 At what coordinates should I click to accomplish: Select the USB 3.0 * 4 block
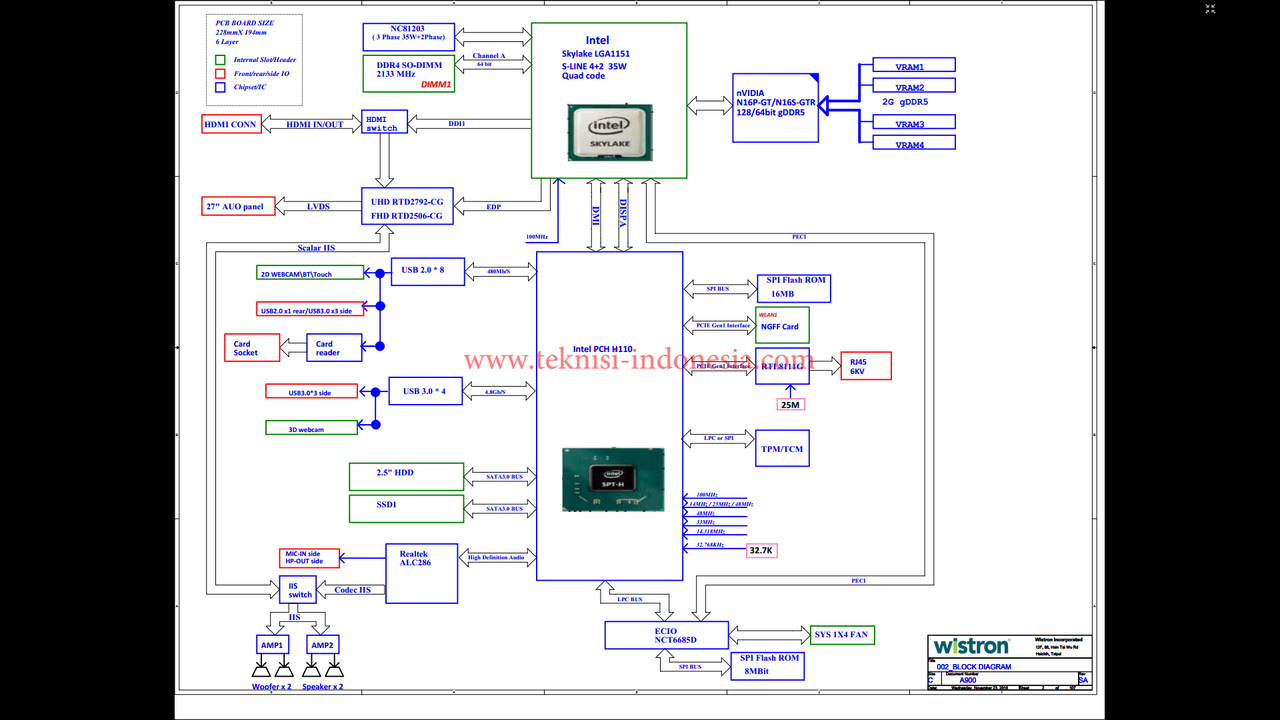click(x=425, y=391)
